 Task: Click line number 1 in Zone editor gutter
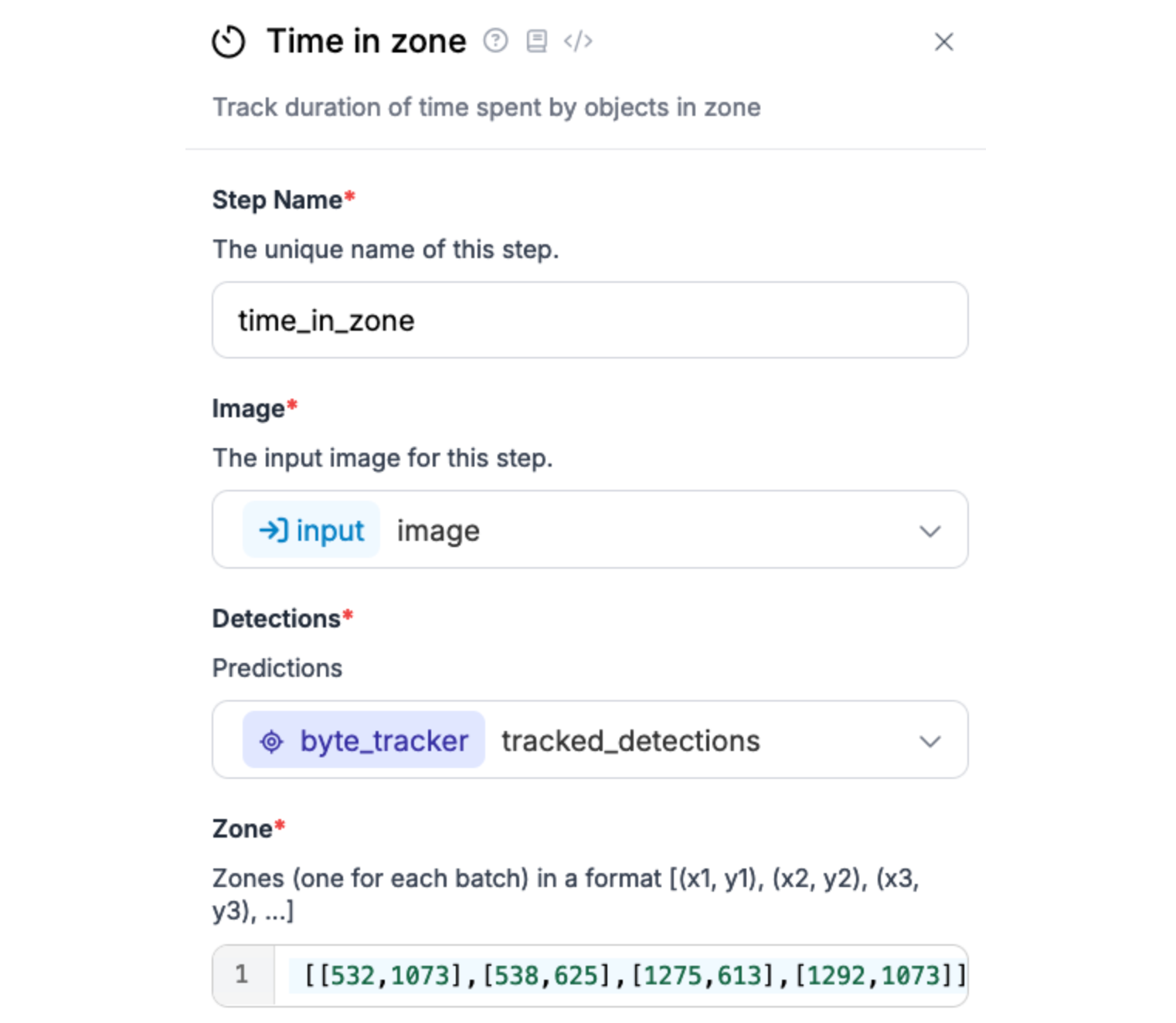click(x=242, y=974)
